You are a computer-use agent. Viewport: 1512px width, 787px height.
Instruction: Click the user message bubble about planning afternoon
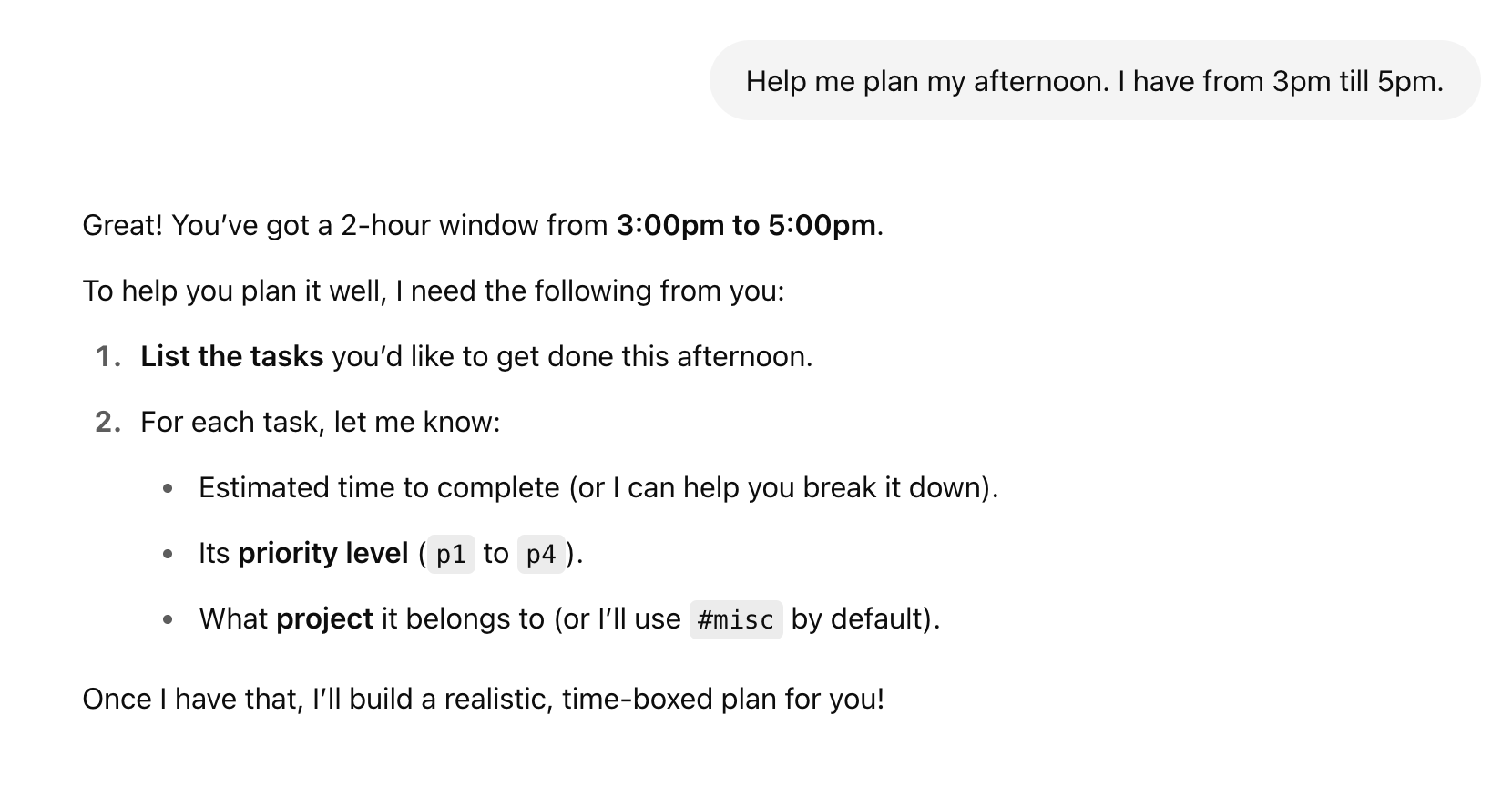tap(1094, 81)
